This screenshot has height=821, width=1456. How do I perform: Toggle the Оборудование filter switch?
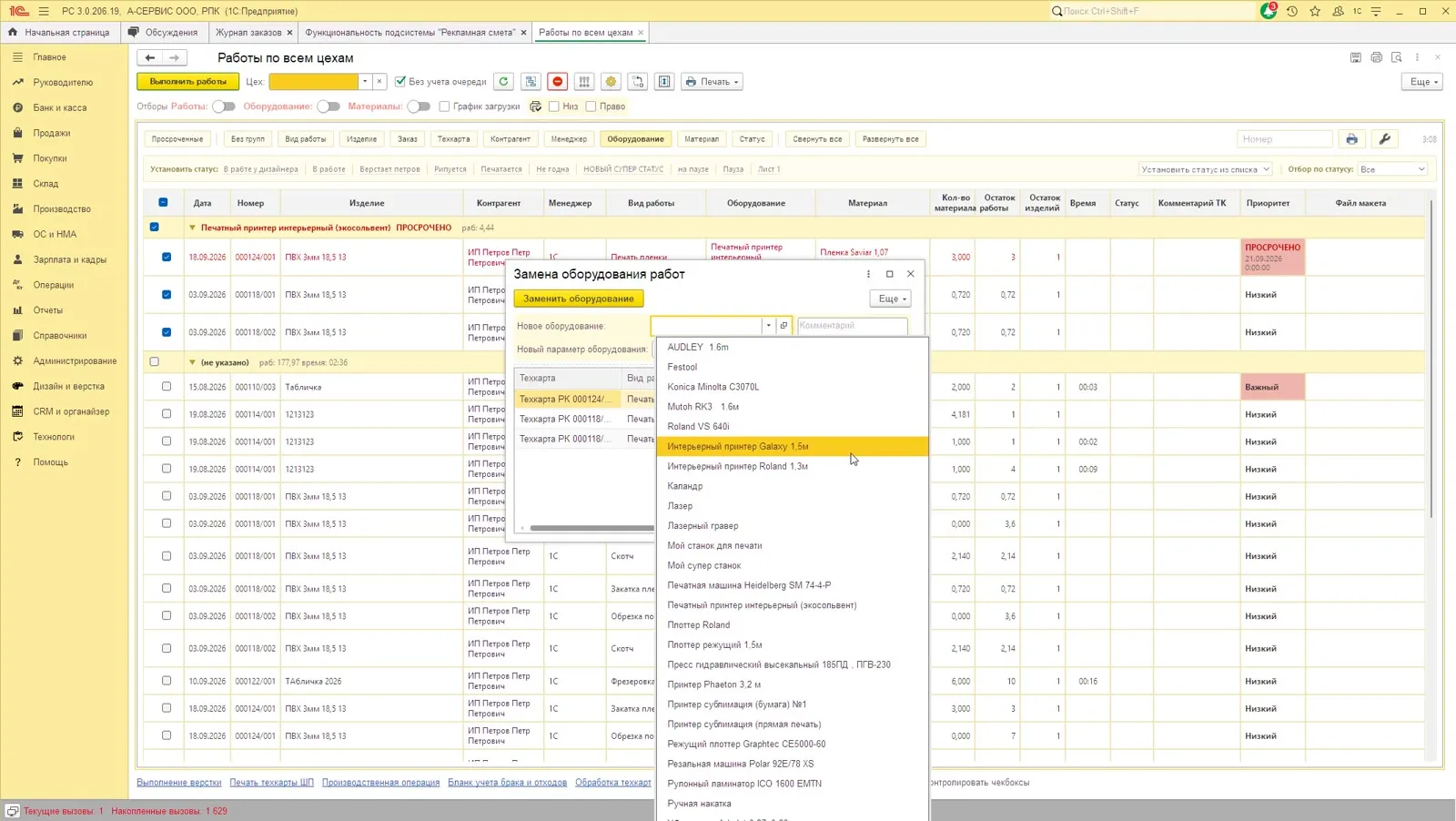pos(328,106)
